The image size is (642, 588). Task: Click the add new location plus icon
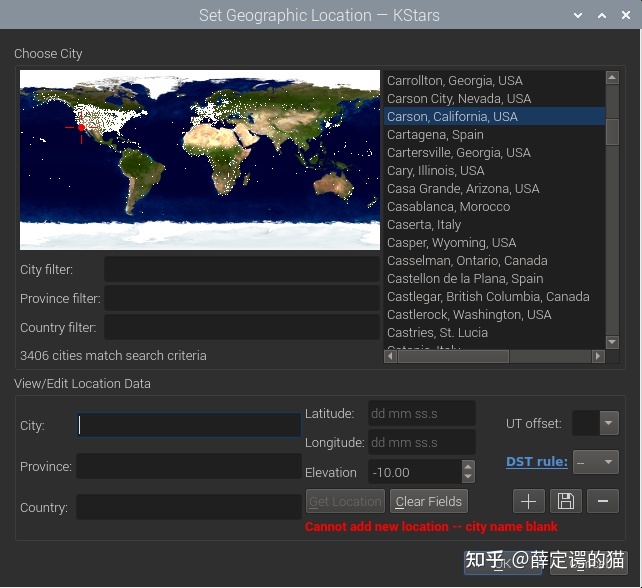click(x=529, y=501)
